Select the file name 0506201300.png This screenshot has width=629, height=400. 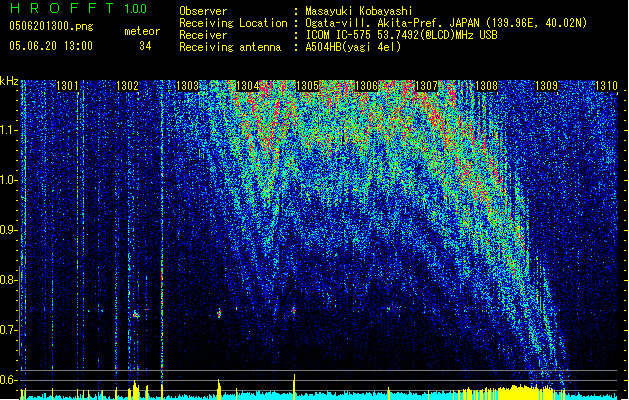(x=51, y=26)
